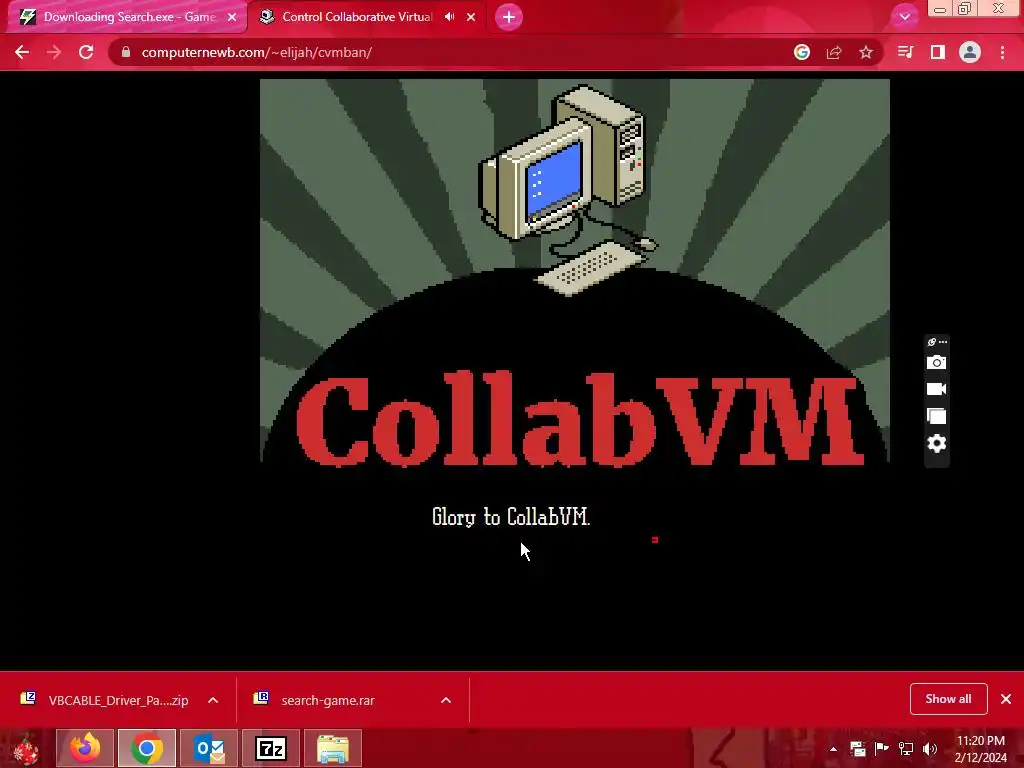Bookmark this page with the star

pyautogui.click(x=866, y=52)
